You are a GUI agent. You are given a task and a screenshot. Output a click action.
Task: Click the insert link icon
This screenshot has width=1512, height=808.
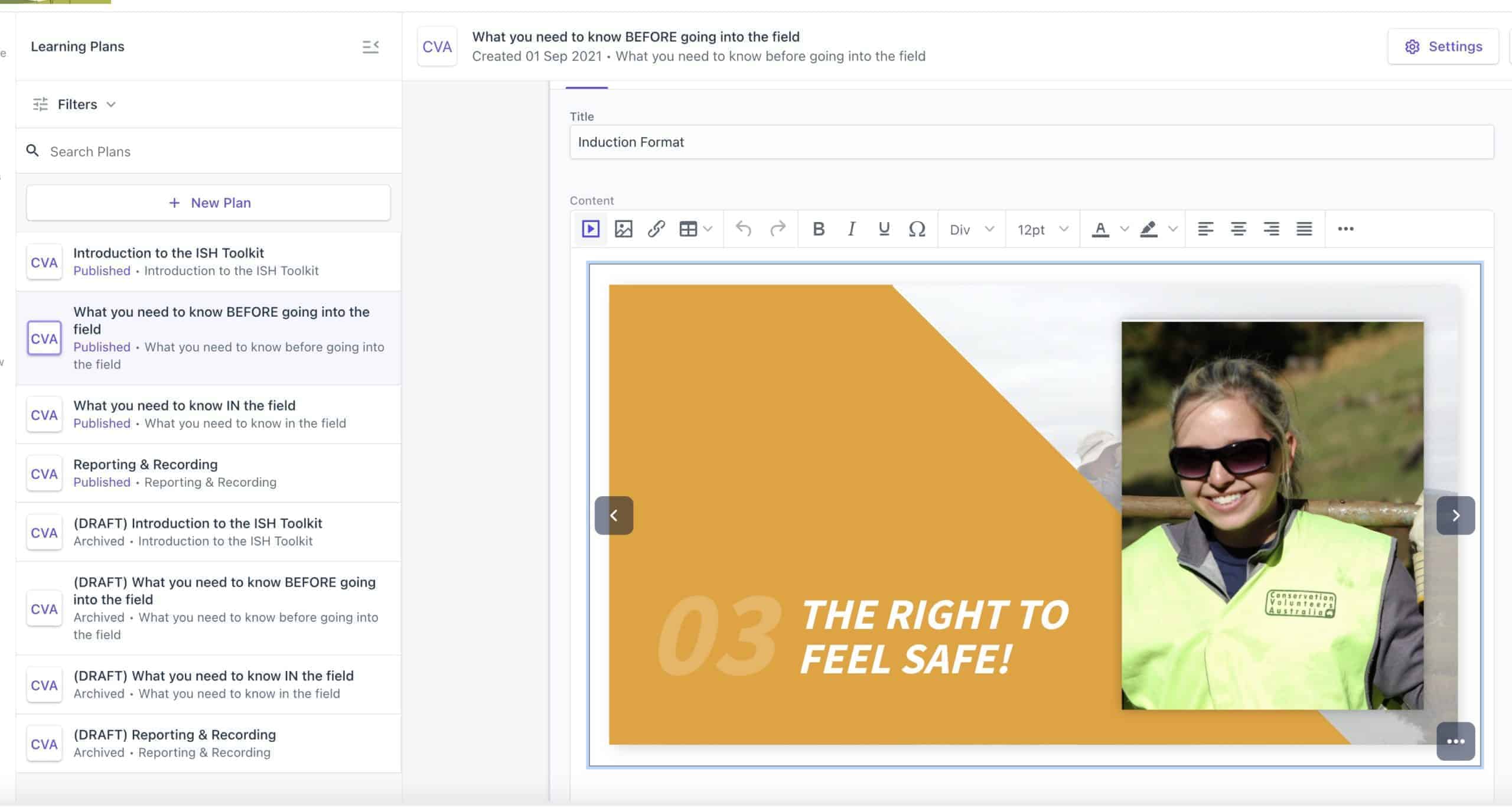(656, 229)
